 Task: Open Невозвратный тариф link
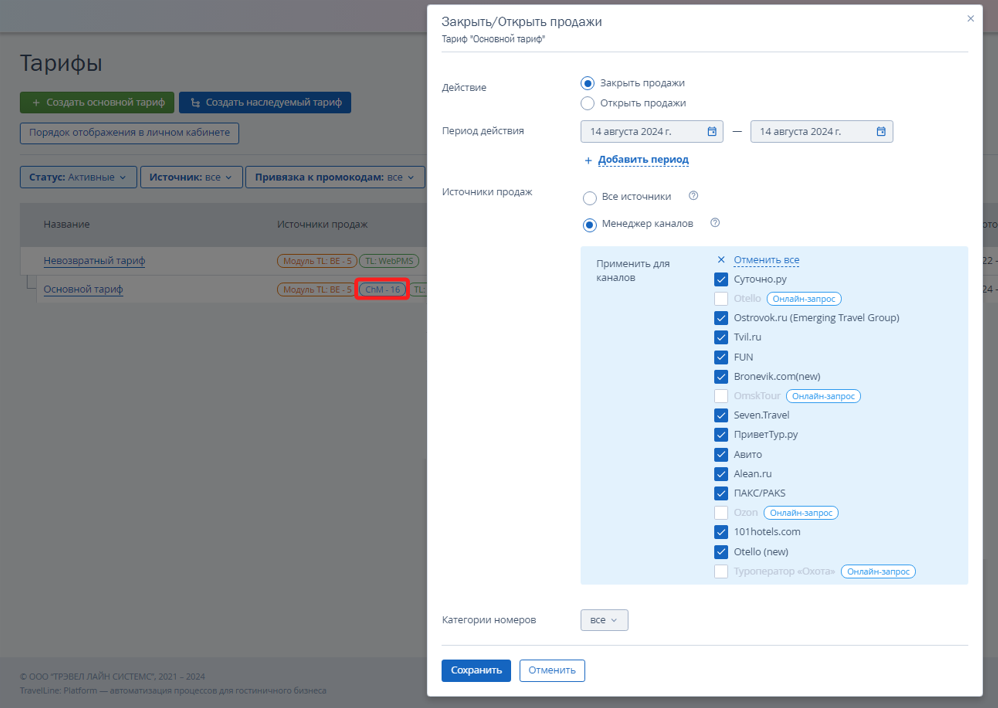(94, 260)
